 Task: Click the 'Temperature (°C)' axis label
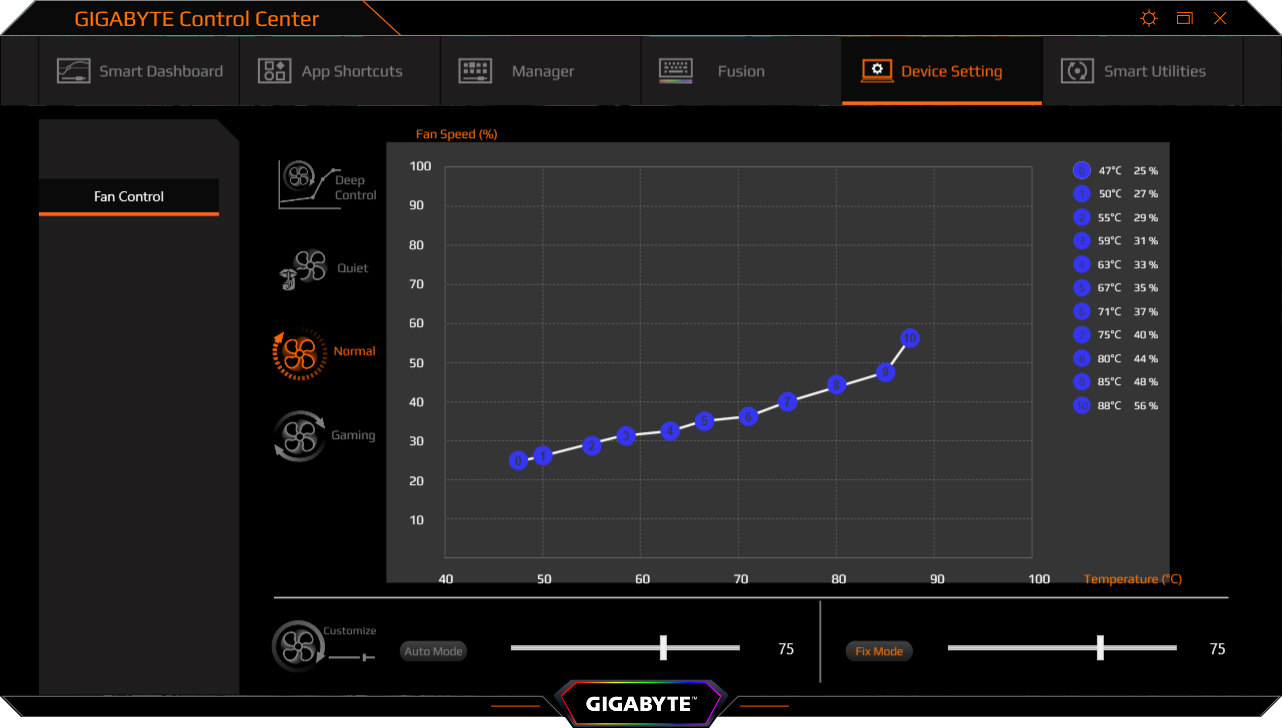[1133, 579]
